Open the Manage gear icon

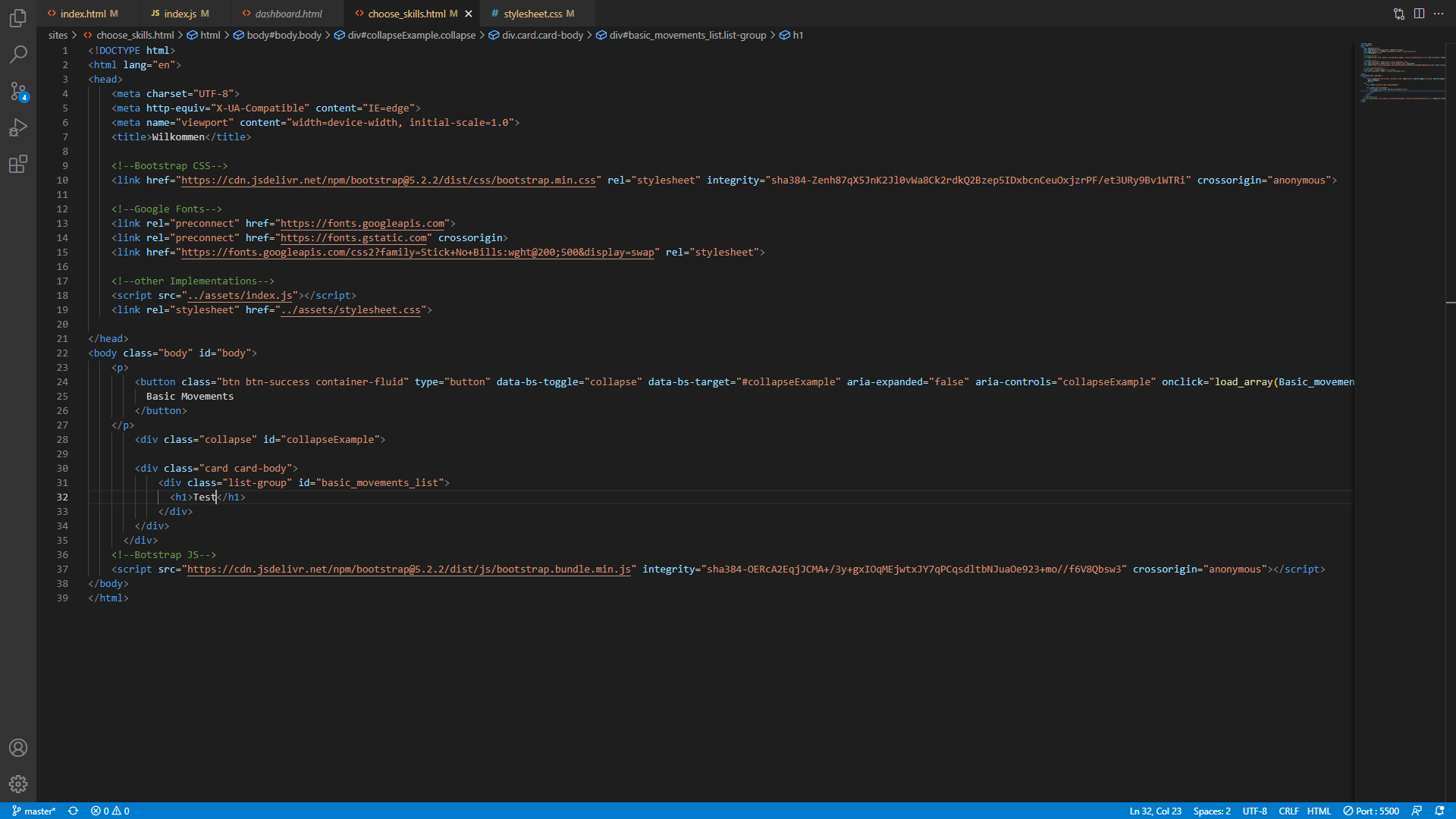17,784
